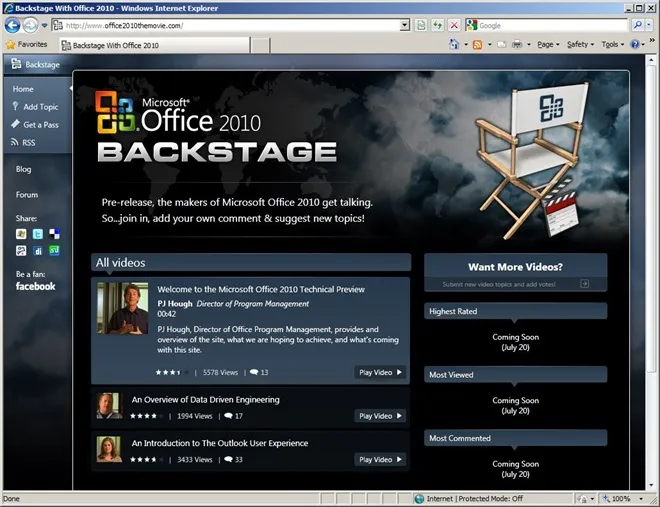The width and height of the screenshot is (660, 507).
Task: Click the Stop loading X button
Action: coord(455,25)
